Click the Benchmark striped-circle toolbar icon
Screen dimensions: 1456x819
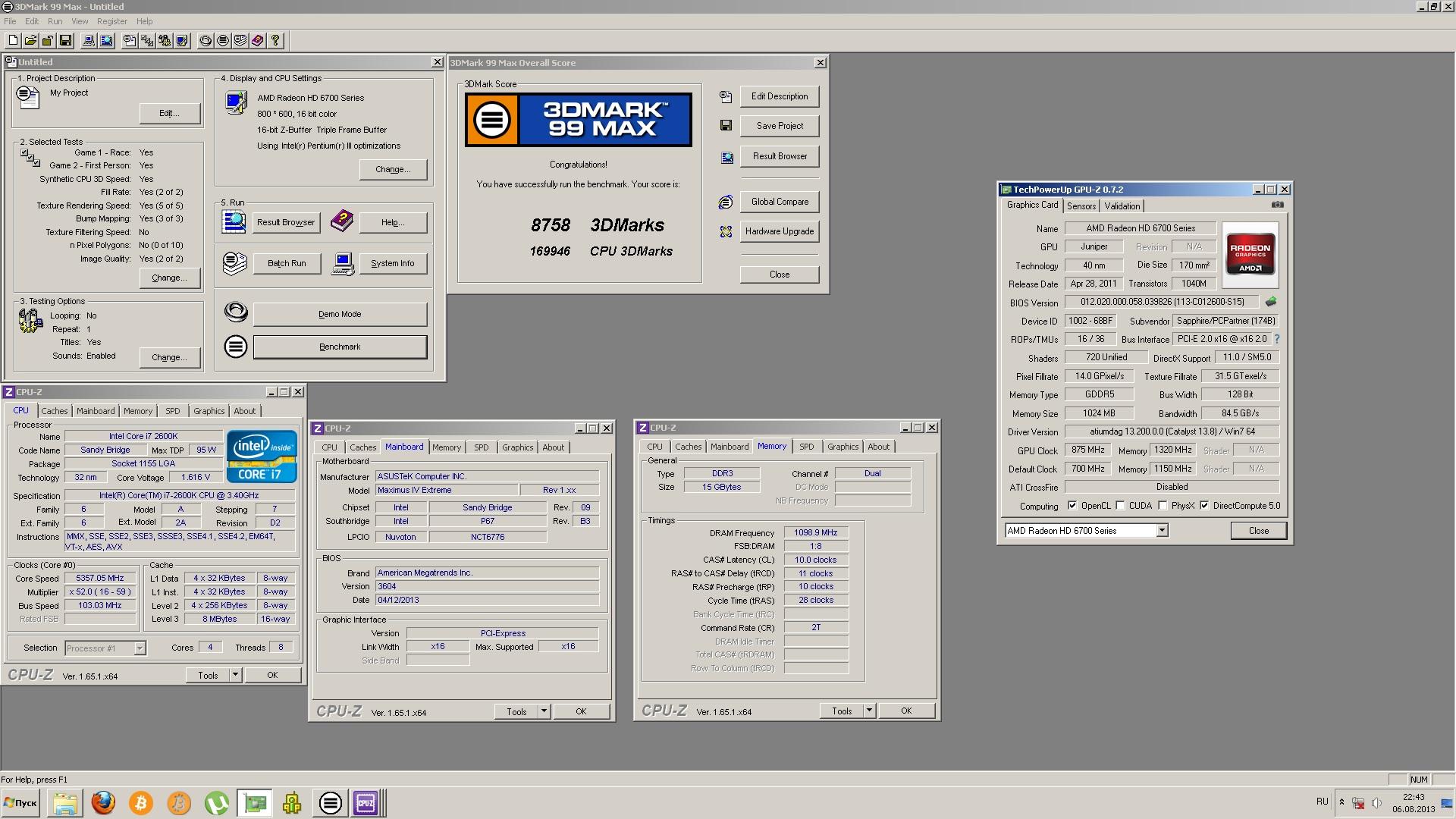(x=223, y=40)
